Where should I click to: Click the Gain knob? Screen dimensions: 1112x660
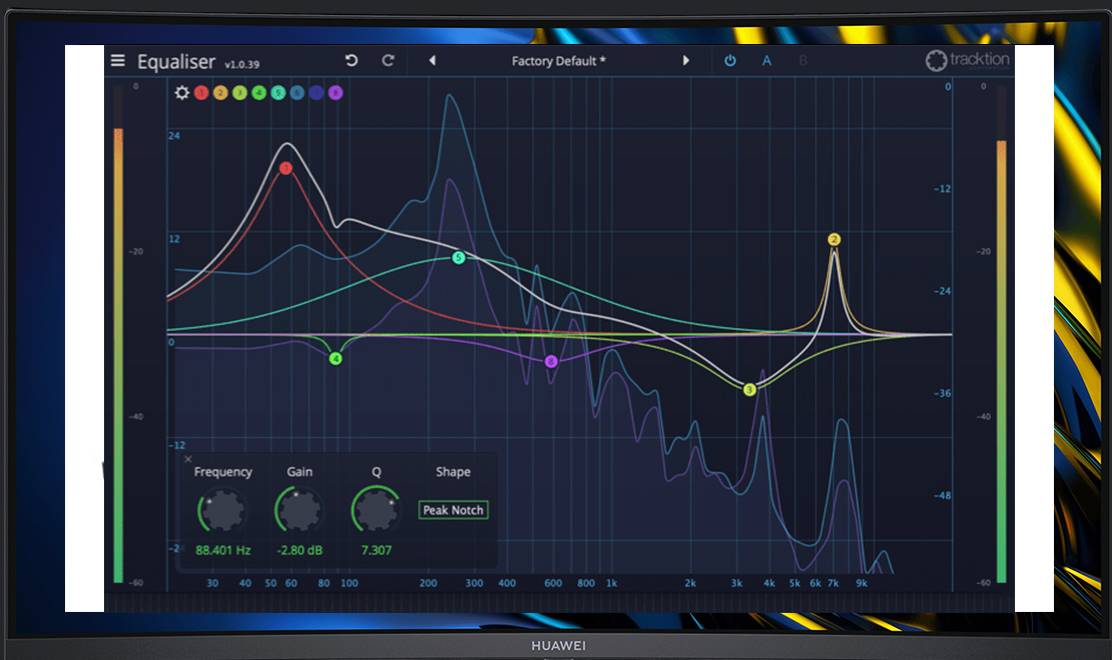(299, 510)
